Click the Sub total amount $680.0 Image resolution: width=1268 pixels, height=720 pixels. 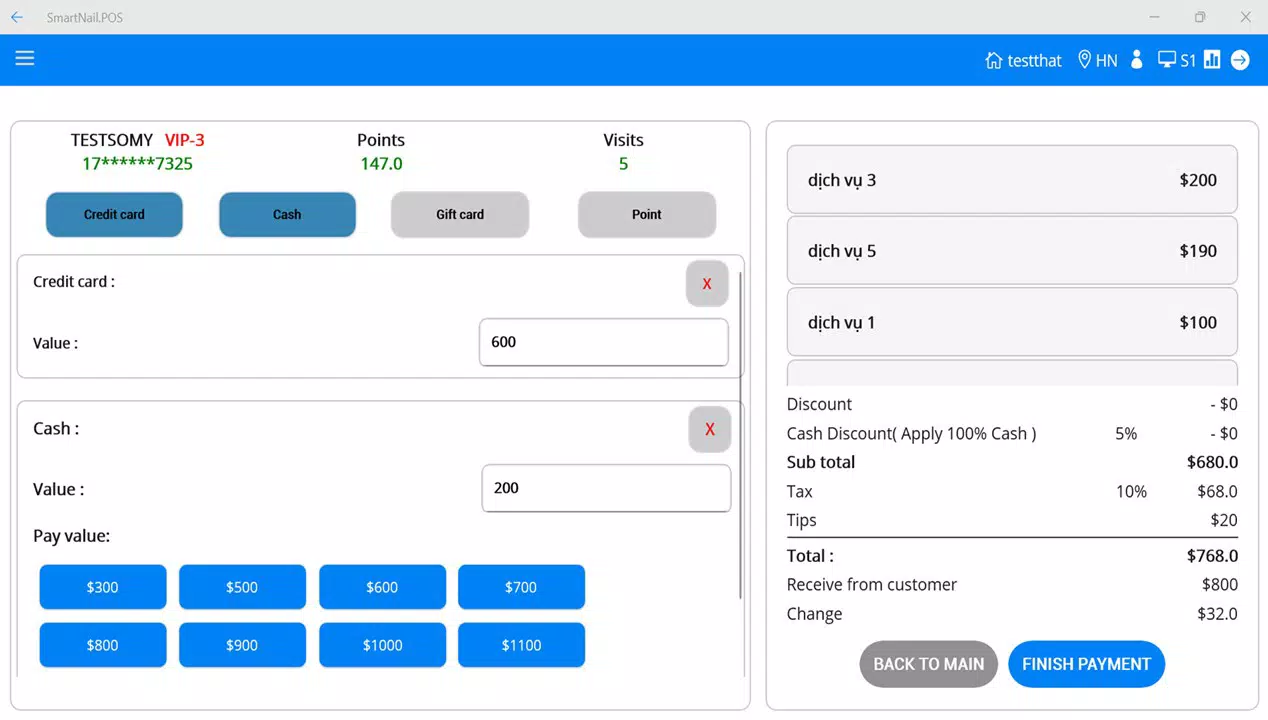[1212, 462]
